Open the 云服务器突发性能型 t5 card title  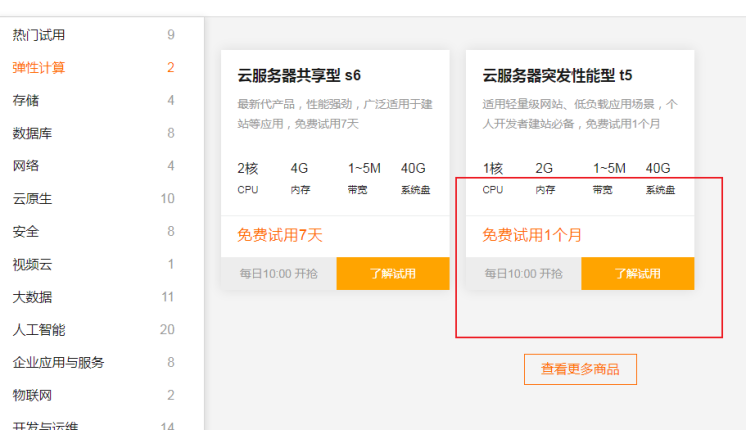tap(557, 75)
